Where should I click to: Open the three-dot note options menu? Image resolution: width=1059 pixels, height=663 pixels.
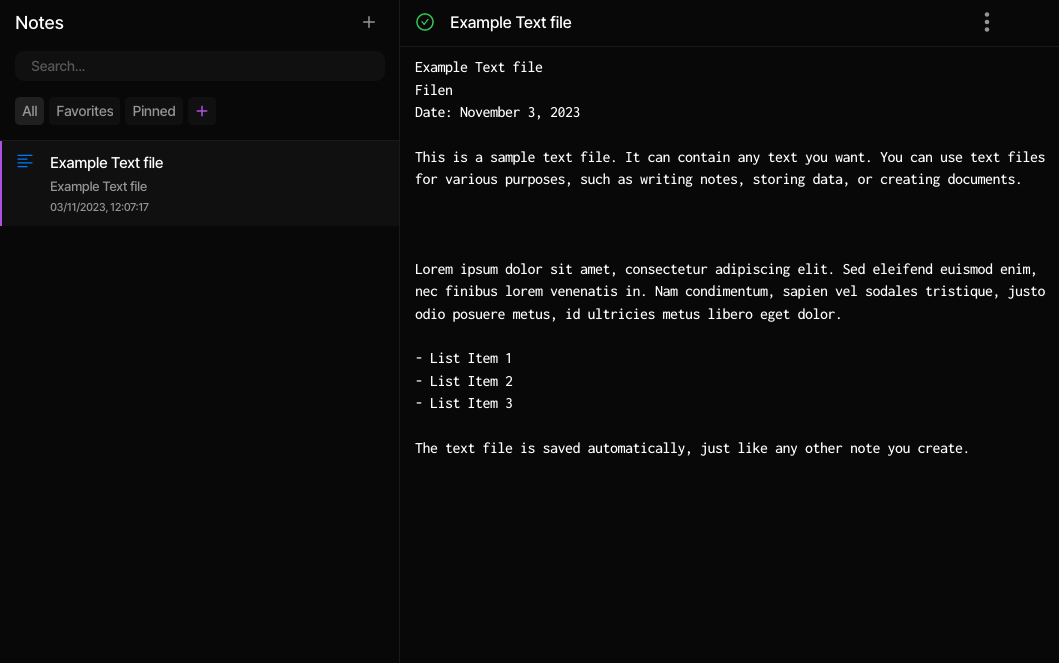coord(987,22)
